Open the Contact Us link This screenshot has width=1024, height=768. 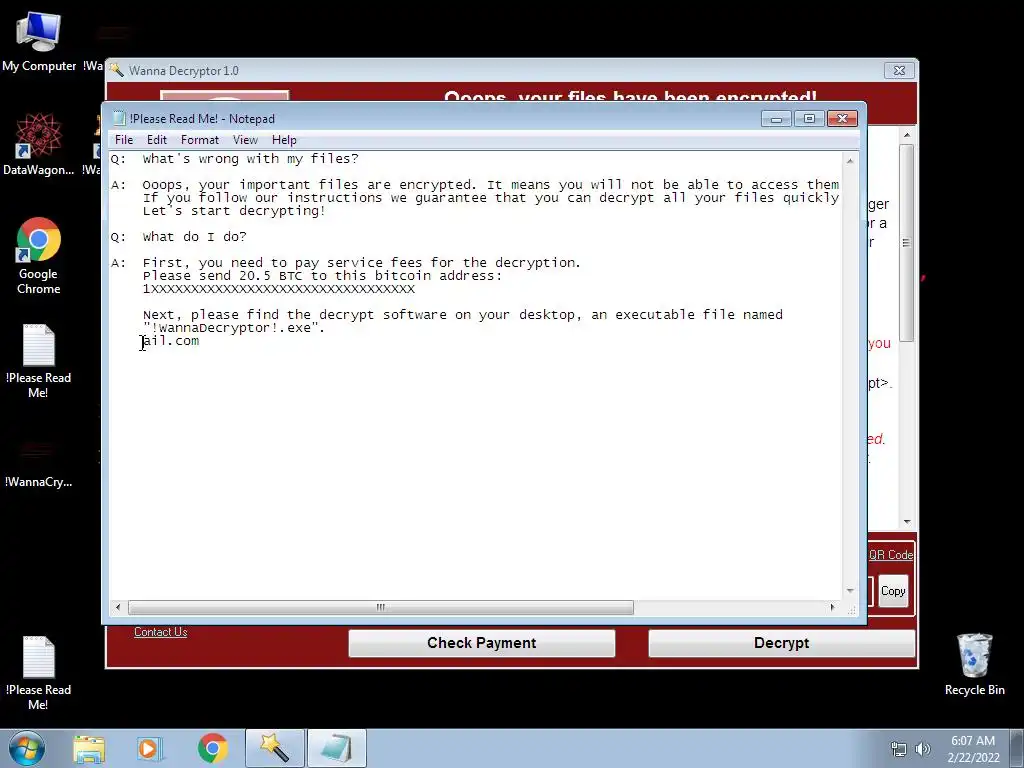[161, 632]
